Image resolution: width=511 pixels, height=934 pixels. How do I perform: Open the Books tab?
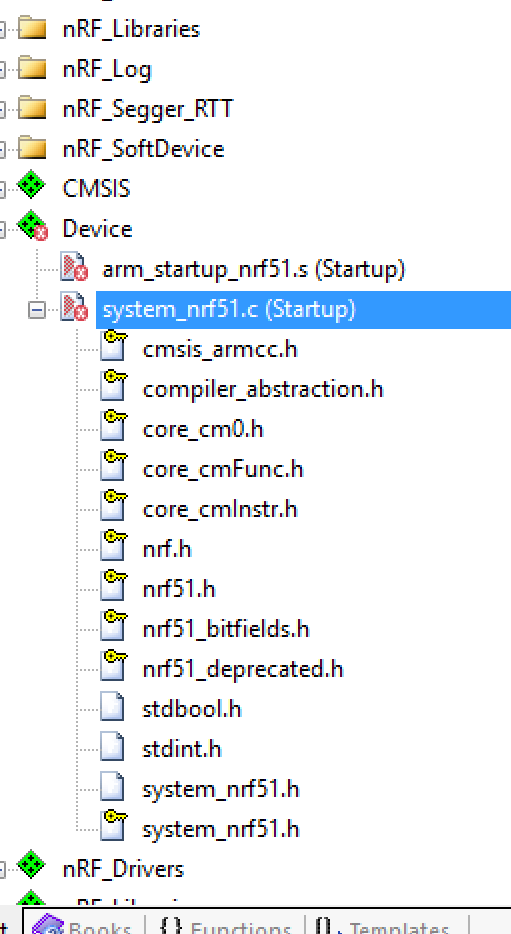point(83,925)
